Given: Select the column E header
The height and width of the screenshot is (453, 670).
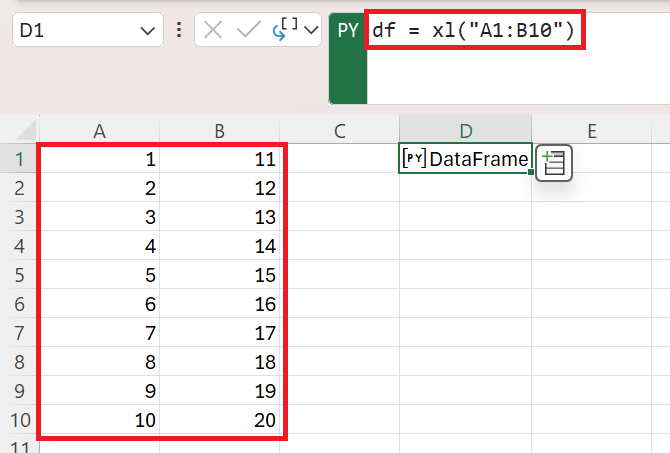Looking at the screenshot, I should (x=591, y=130).
